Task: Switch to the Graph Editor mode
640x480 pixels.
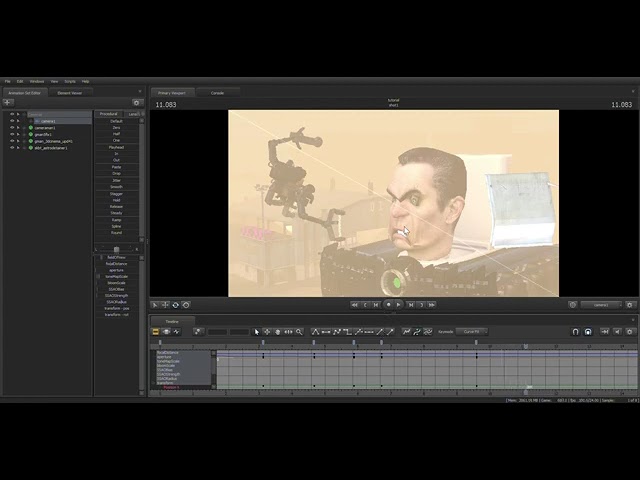Action: pyautogui.click(x=176, y=332)
